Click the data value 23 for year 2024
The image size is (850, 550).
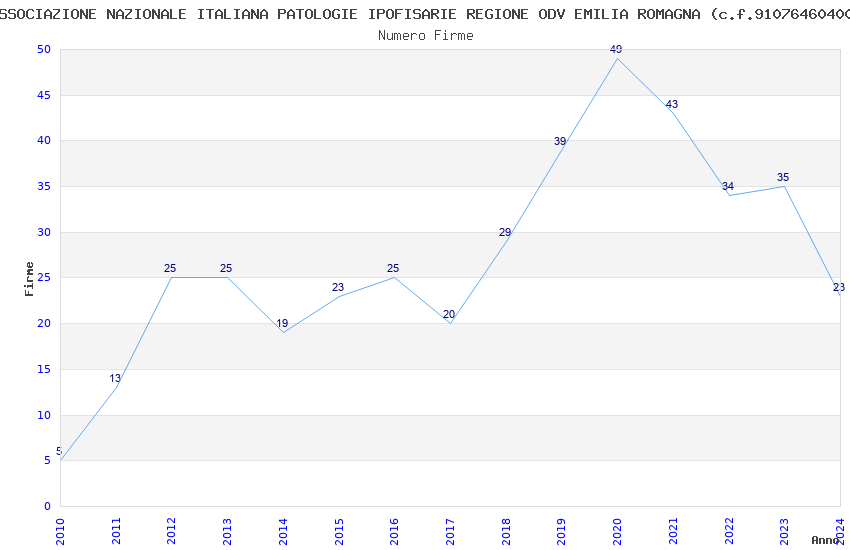point(839,287)
